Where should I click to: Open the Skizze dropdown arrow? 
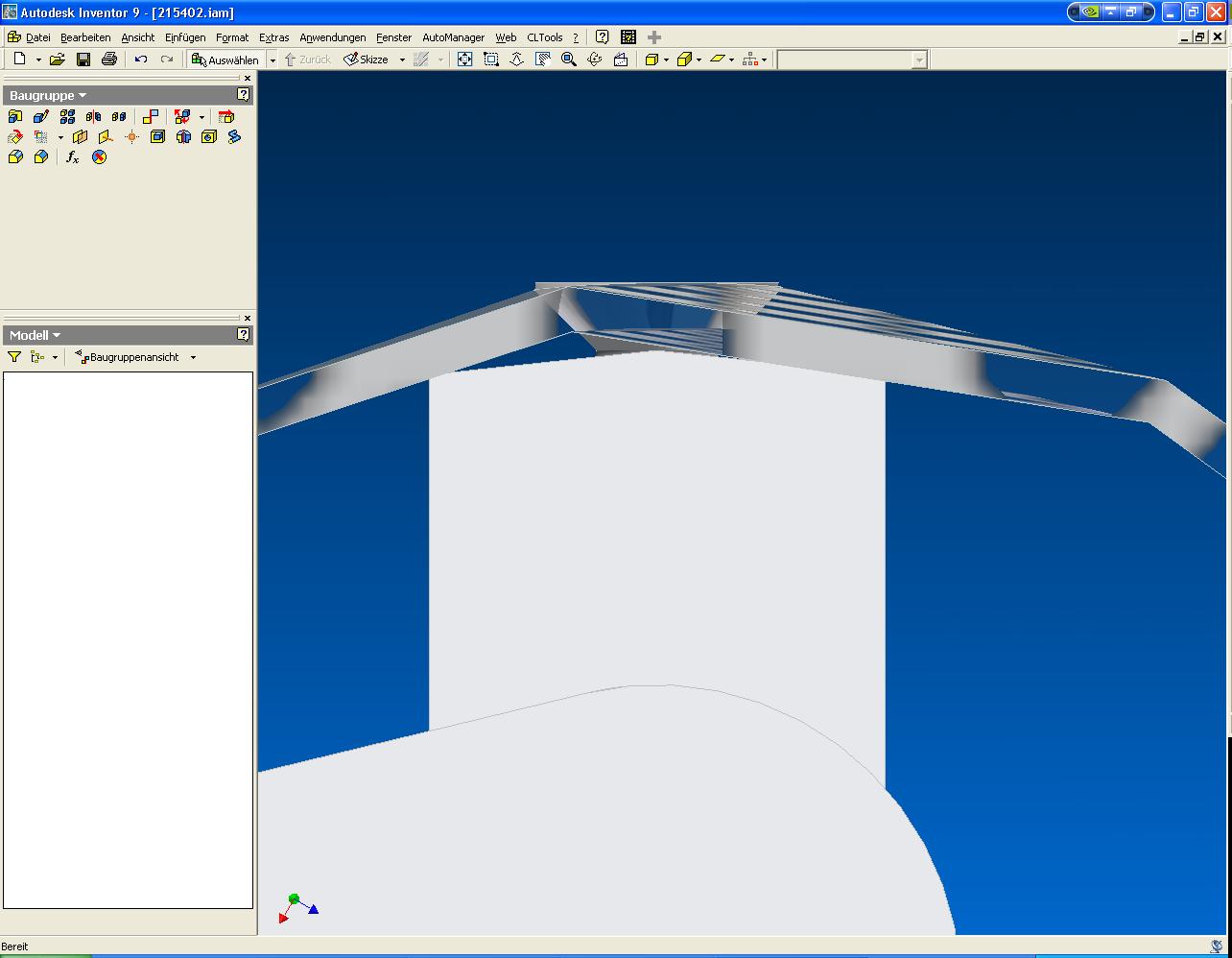402,60
